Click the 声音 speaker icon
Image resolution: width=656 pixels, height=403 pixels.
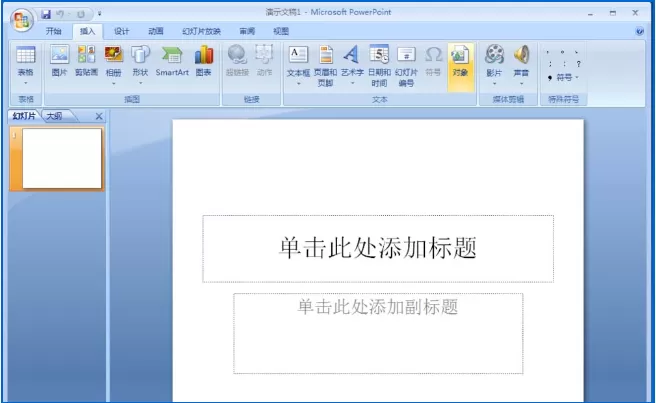(x=521, y=55)
